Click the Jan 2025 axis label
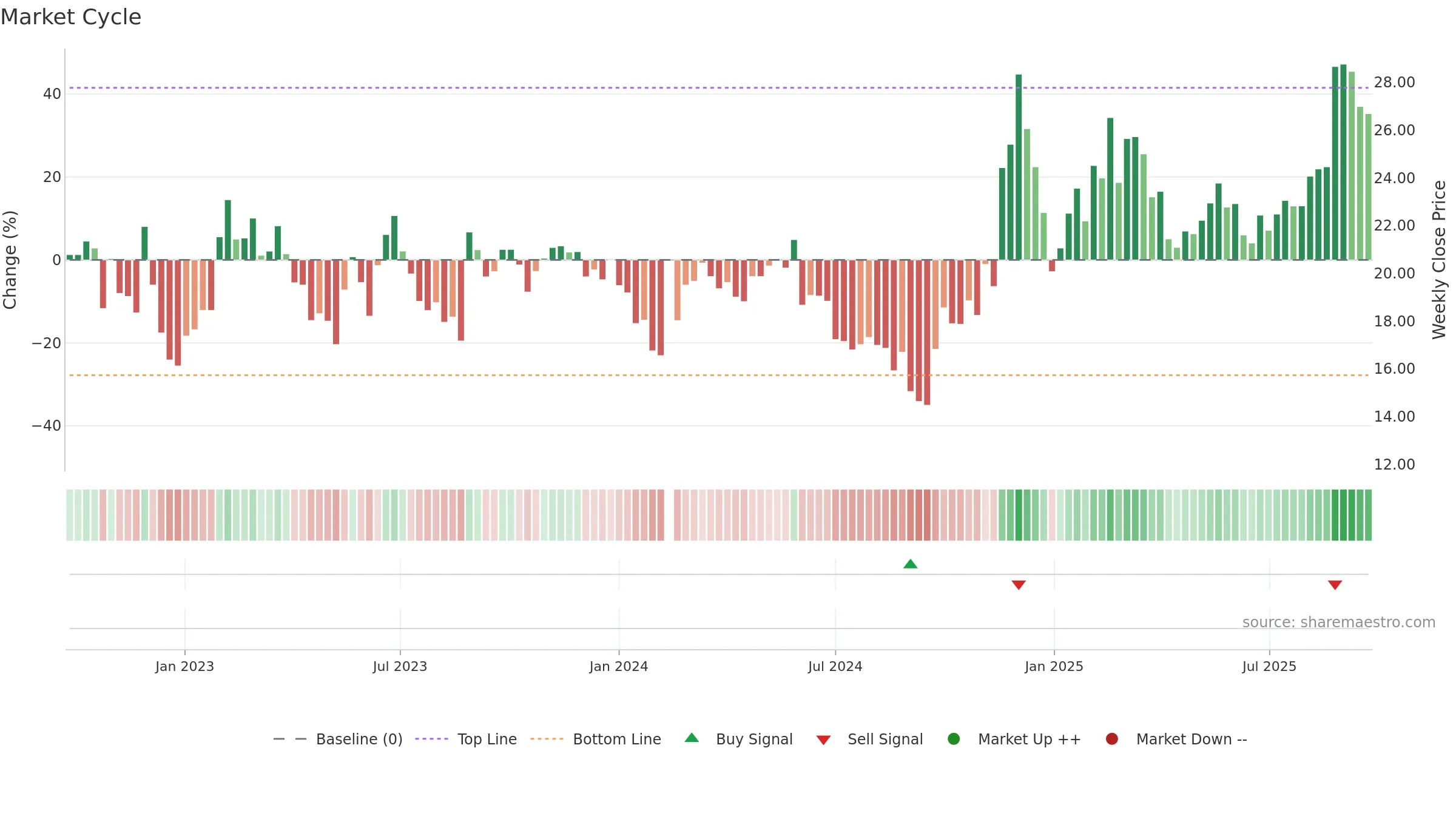The image size is (1456, 819). (1054, 666)
